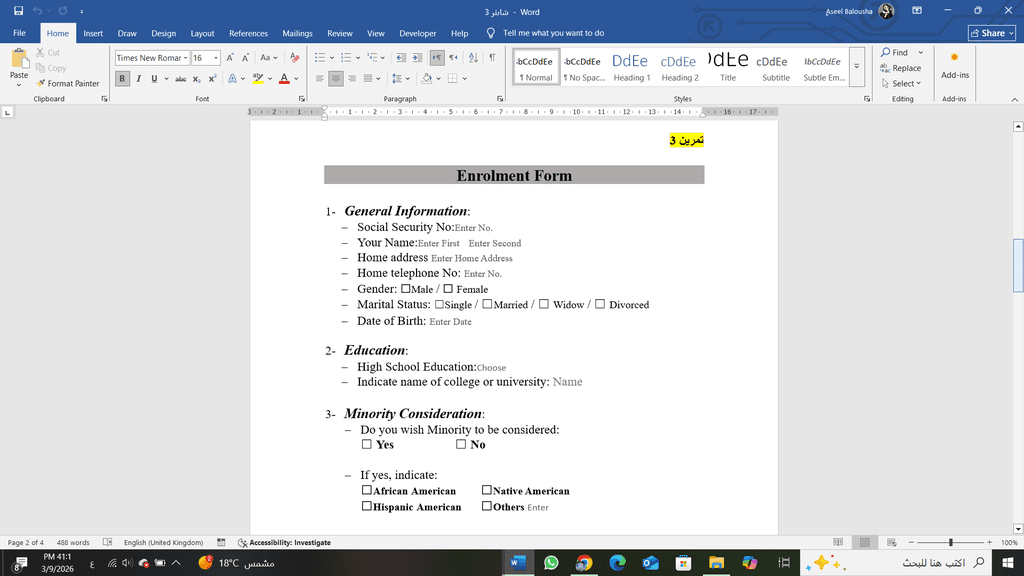Apply yellow text highlight color

[258, 78]
